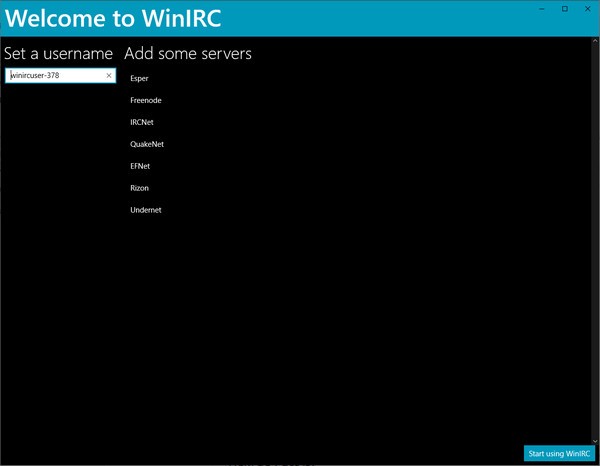The width and height of the screenshot is (600, 466).
Task: Select the Rizon server
Action: click(139, 188)
